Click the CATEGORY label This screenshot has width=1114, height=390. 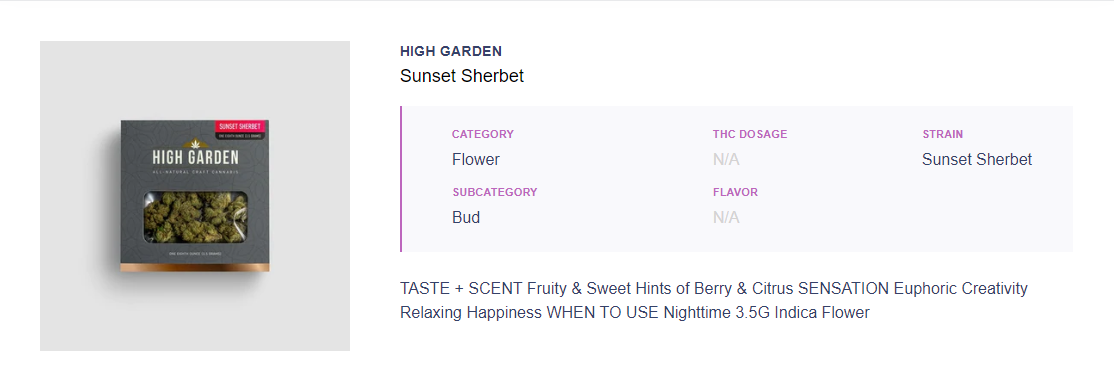tap(482, 134)
